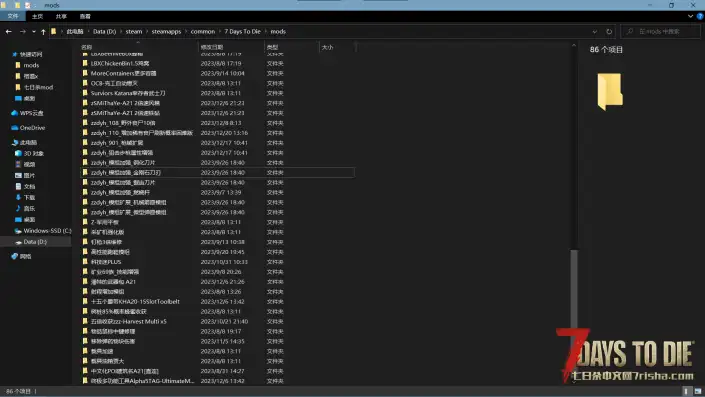Viewport: 705px width, 397px height.
Task: Open the address bar history dropdown
Action: (594, 31)
